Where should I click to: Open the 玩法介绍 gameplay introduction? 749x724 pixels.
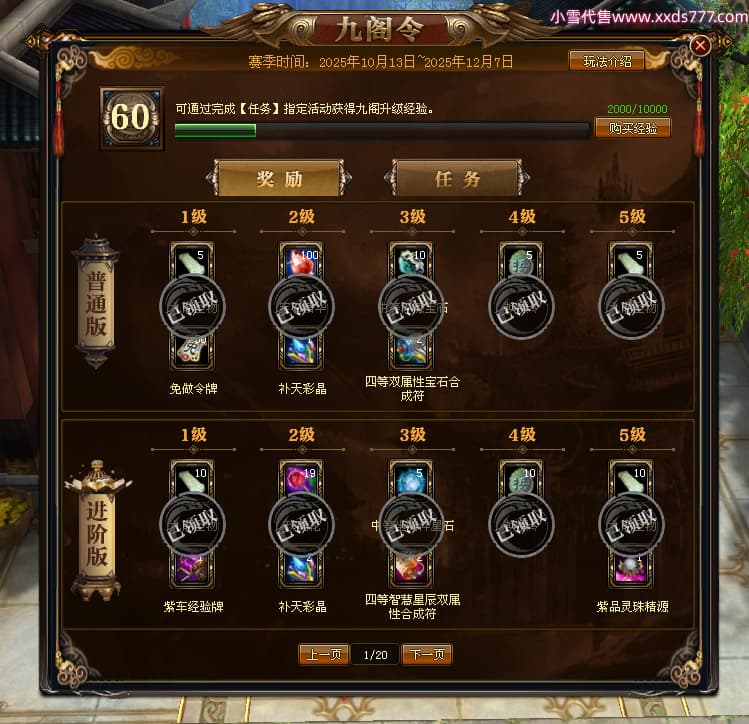coord(607,61)
